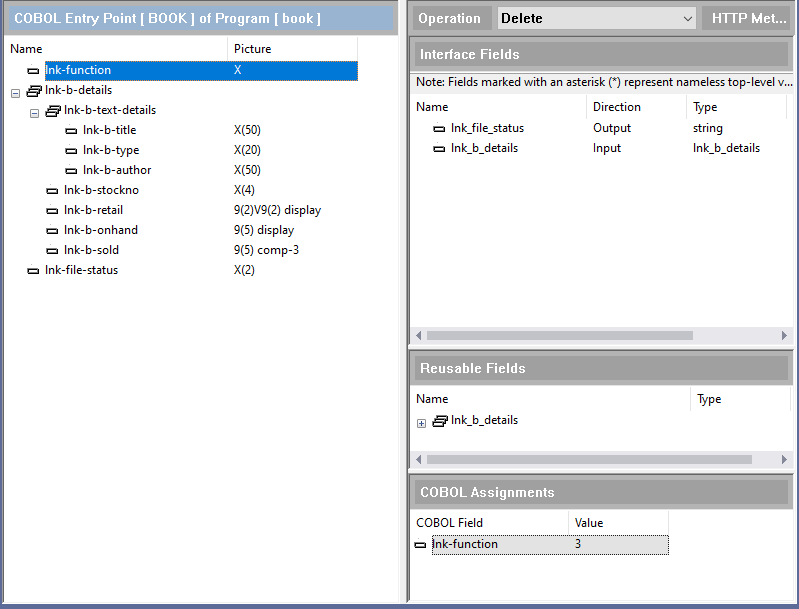Click the field icon beside lnk-b-title

(71, 131)
